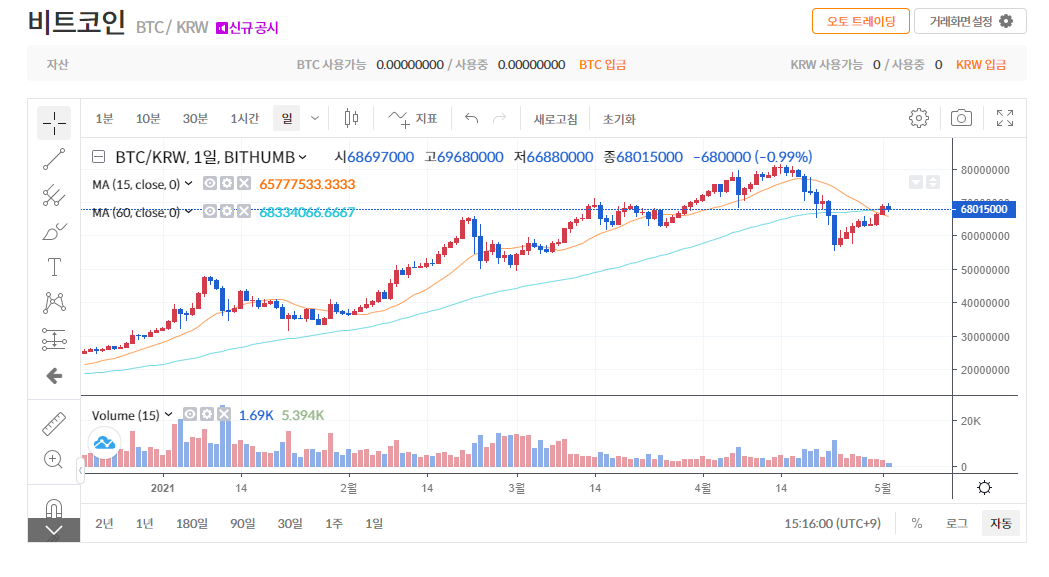This screenshot has height=577, width=1049.
Task: Open settings for MA 15 indicator
Action: click(x=227, y=183)
